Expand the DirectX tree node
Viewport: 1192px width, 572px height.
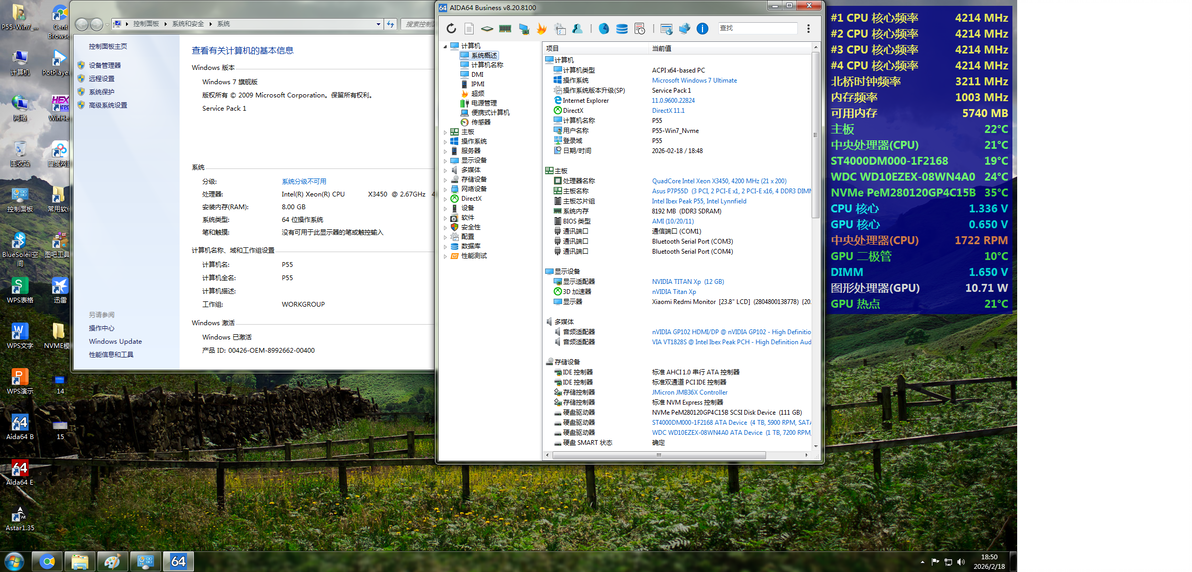(445, 199)
